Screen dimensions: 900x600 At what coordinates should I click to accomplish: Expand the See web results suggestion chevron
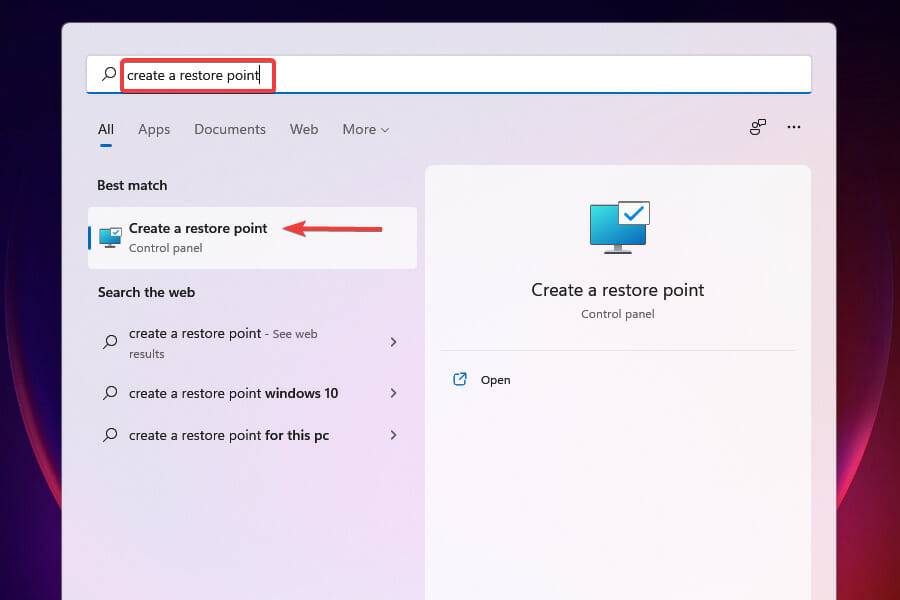click(393, 342)
